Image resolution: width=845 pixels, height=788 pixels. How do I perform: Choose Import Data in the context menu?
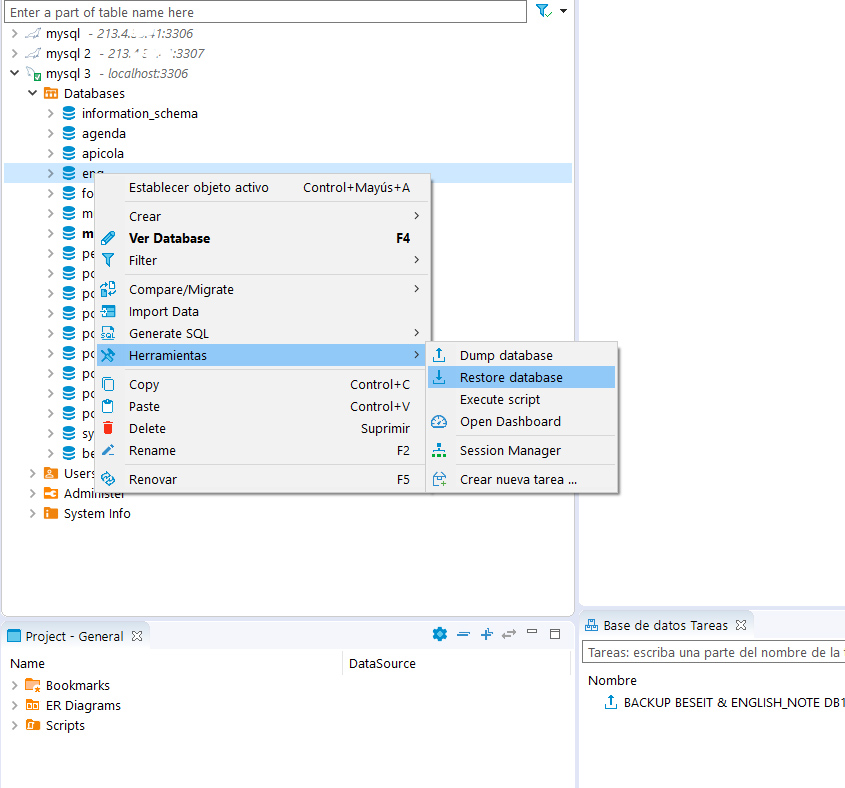(x=164, y=312)
